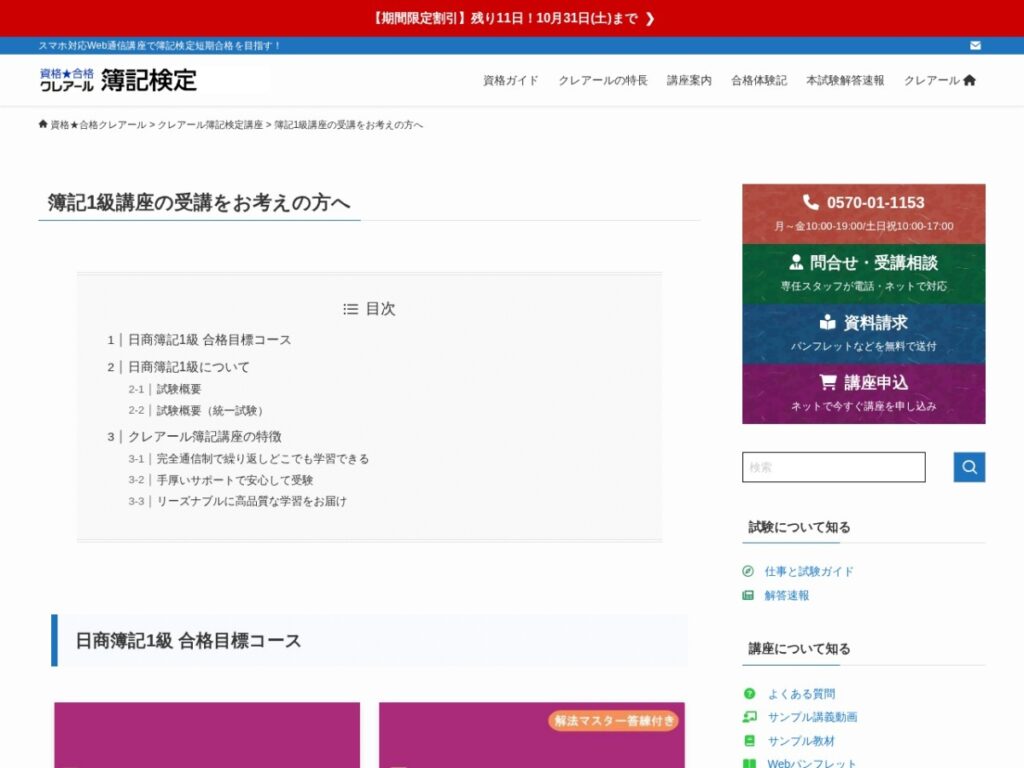Click the list icon next to 目次
Screen dimensions: 1024x768
pos(351,309)
